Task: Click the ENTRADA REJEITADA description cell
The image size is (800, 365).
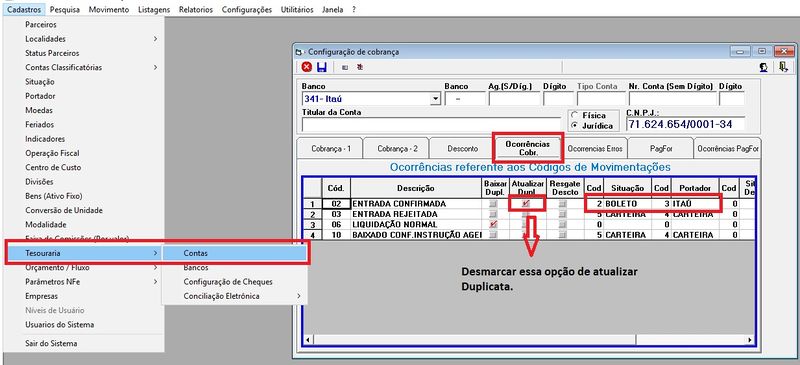Action: 416,214
